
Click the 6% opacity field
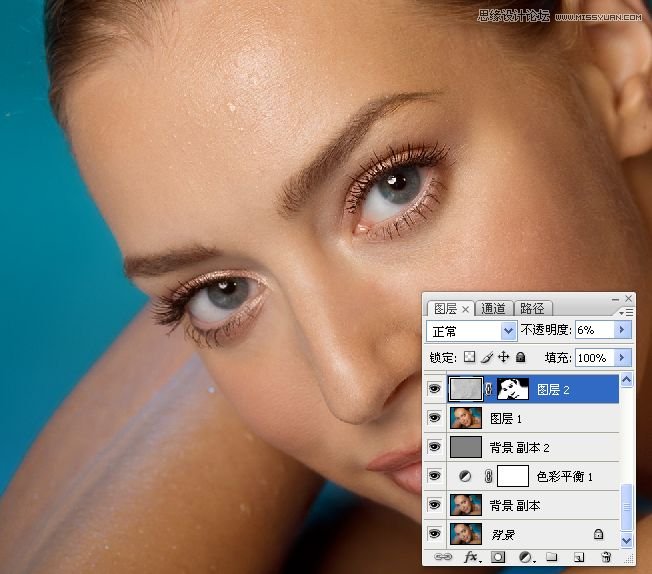tap(595, 330)
